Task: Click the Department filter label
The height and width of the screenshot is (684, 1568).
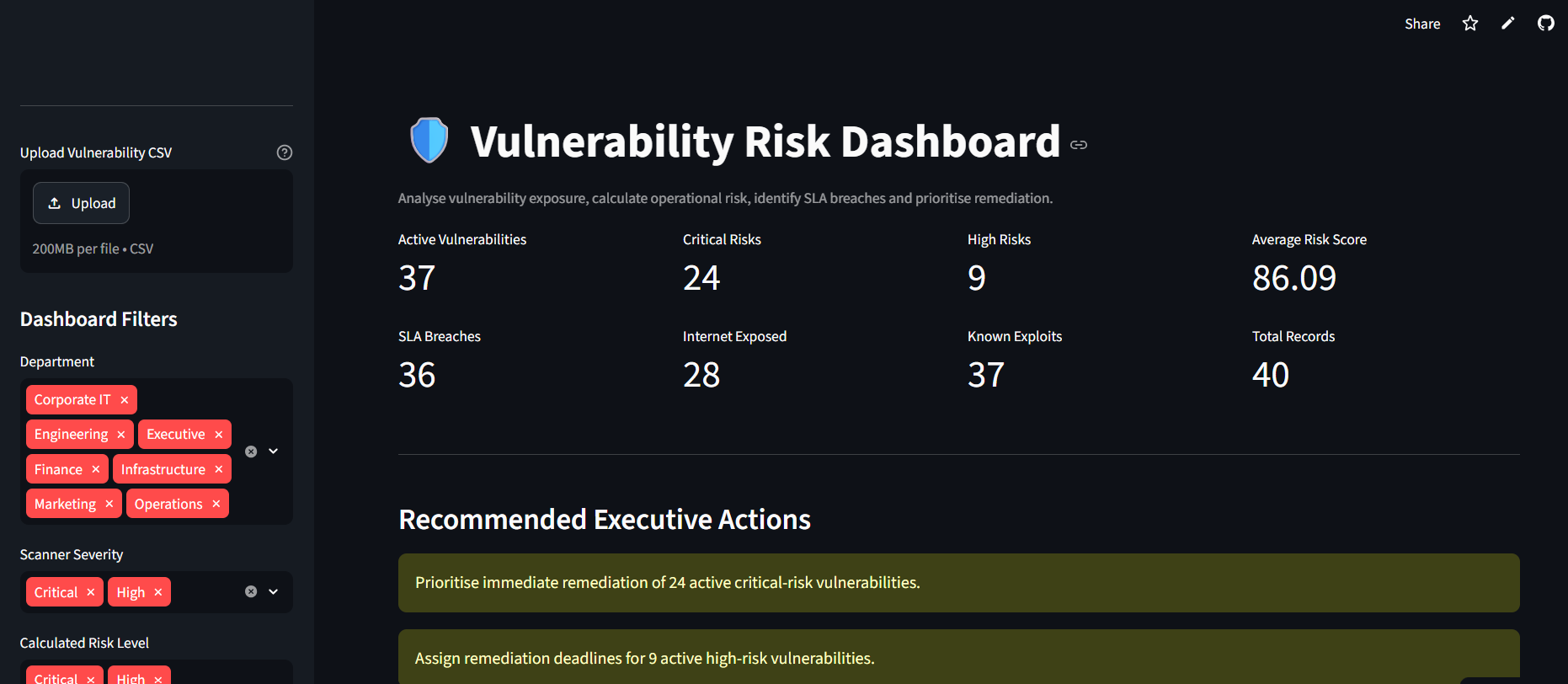Action: pyautogui.click(x=57, y=361)
